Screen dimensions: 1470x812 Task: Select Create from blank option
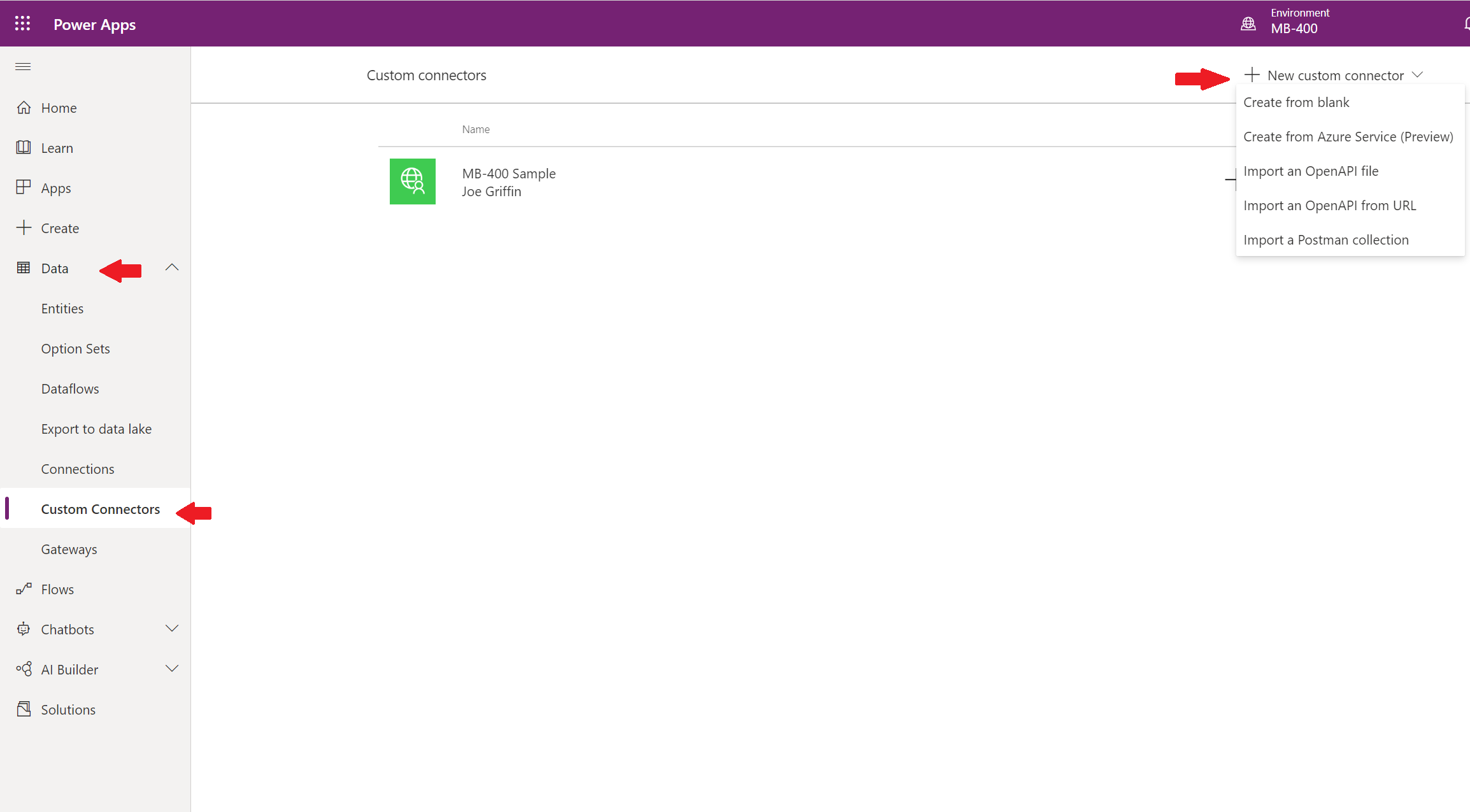pos(1350,103)
